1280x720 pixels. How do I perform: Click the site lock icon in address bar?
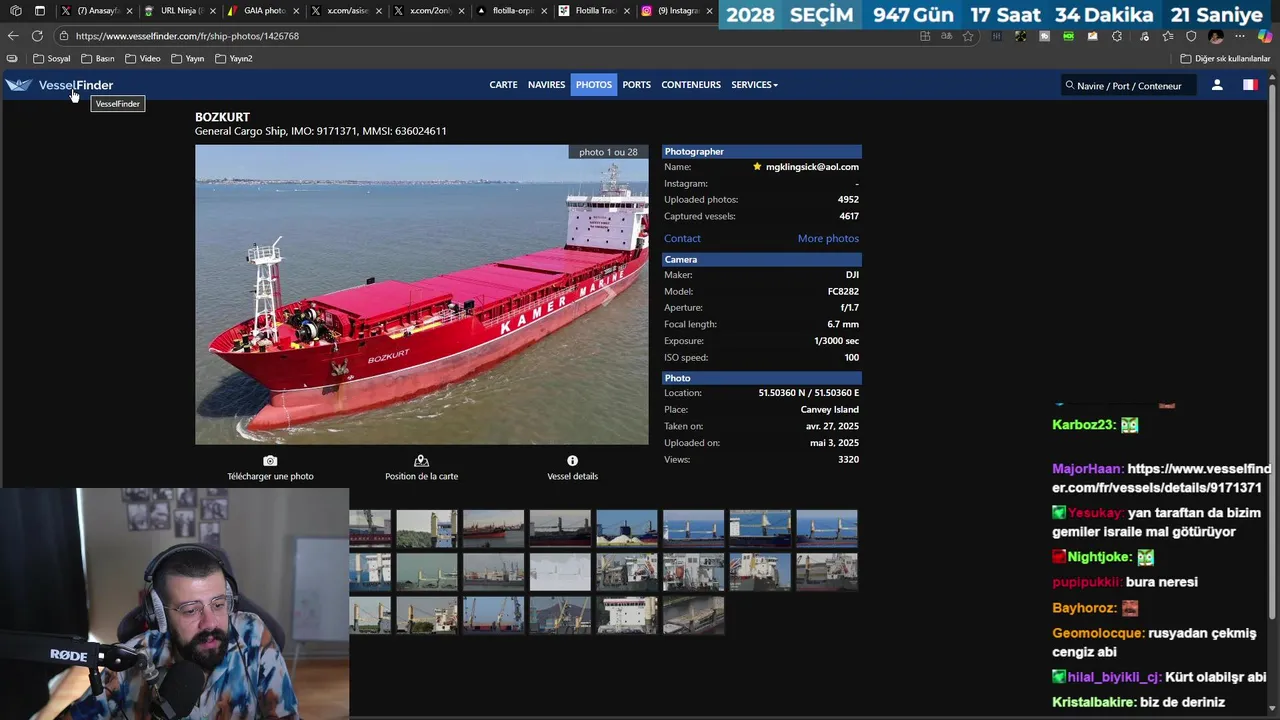coord(64,36)
